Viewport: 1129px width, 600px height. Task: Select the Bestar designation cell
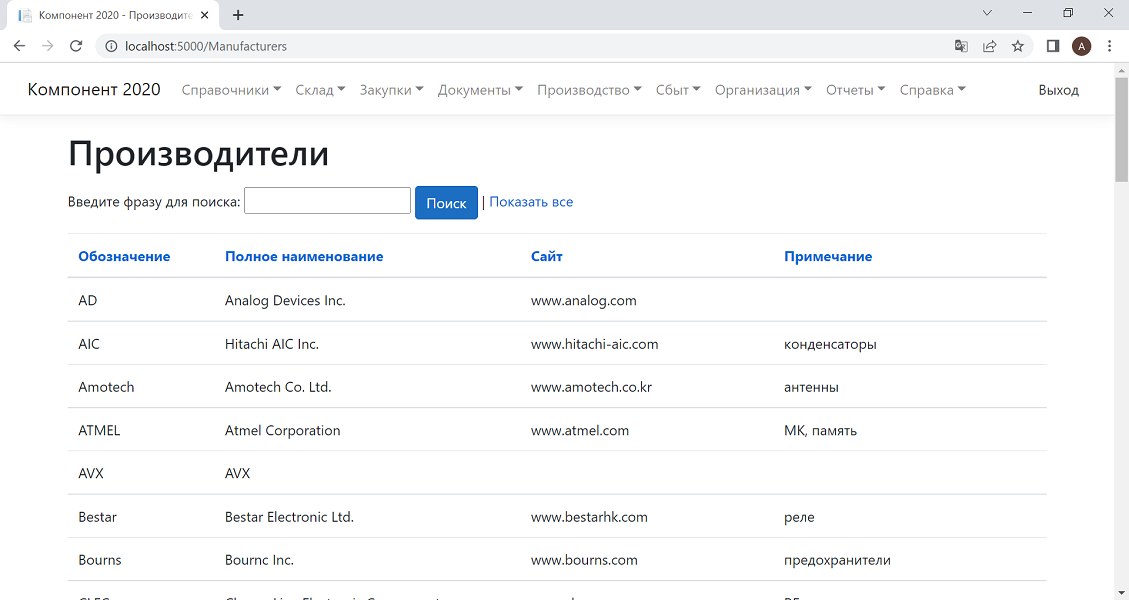98,516
